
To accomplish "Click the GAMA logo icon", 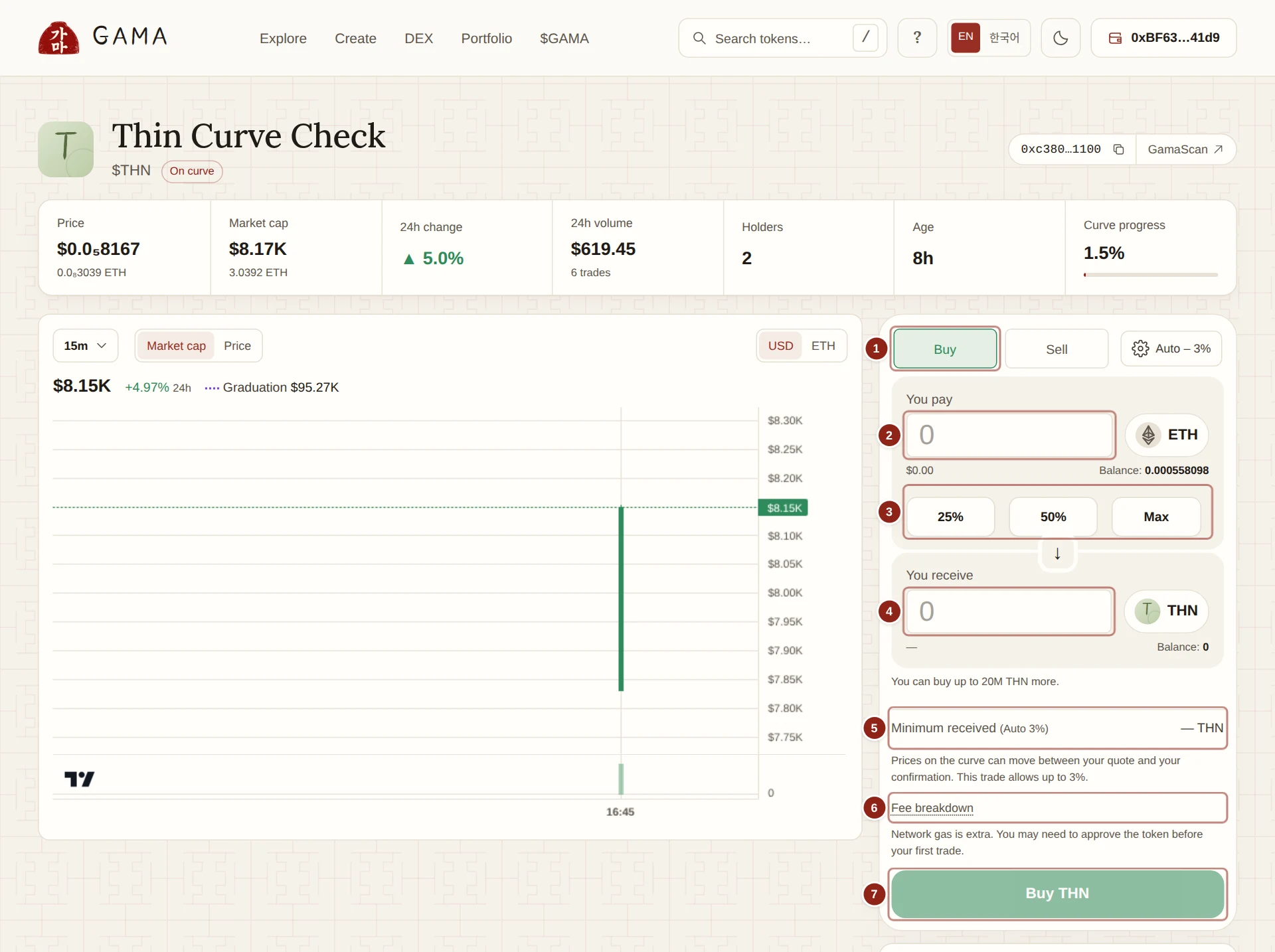I will coord(58,38).
